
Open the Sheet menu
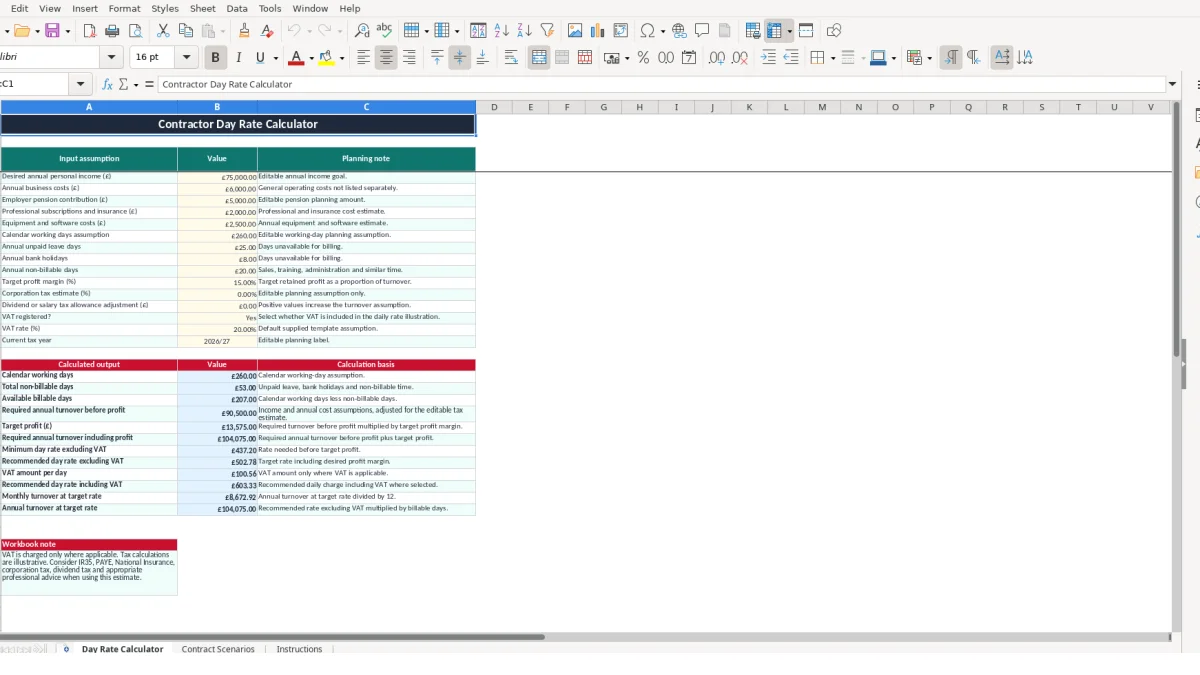203,8
